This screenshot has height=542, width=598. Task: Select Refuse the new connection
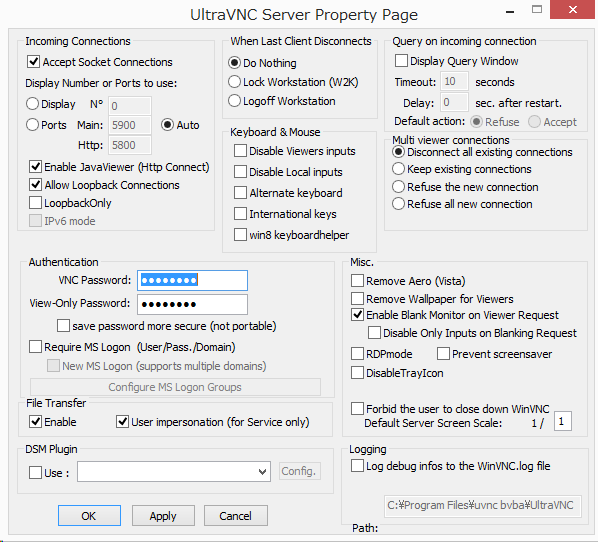point(398,187)
